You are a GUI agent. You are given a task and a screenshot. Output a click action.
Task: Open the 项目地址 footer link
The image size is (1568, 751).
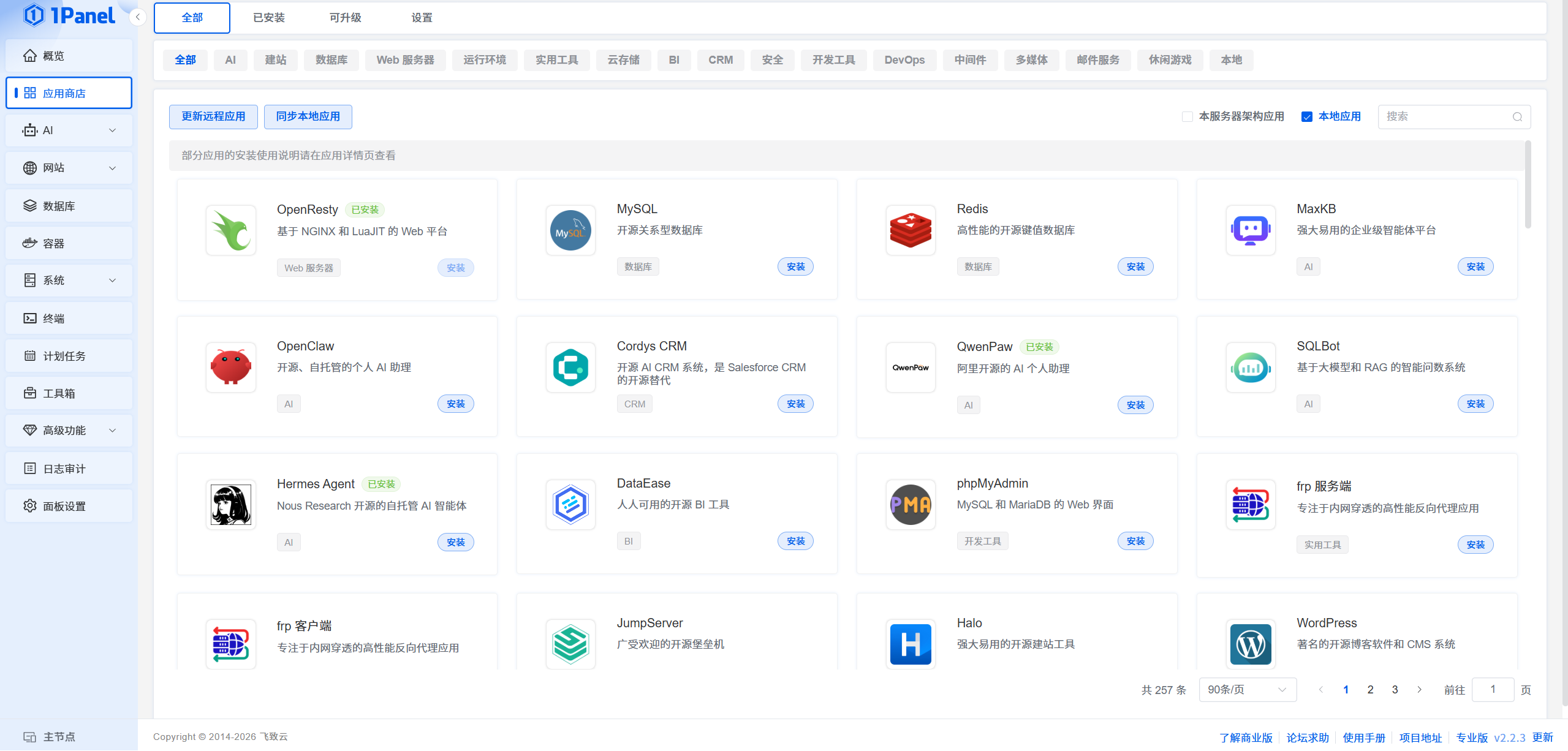[1420, 738]
